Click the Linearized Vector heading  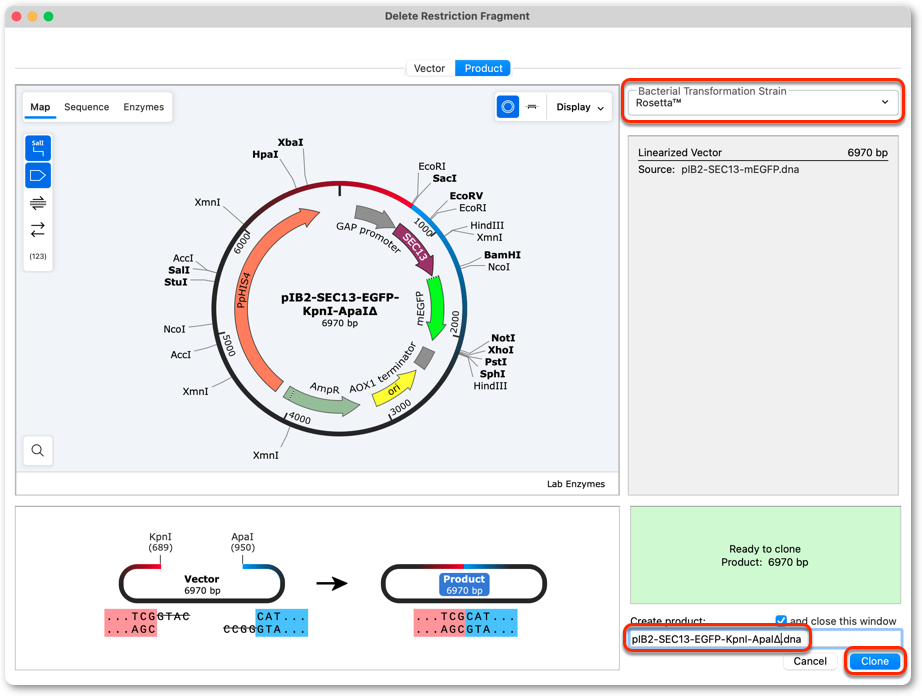680,152
